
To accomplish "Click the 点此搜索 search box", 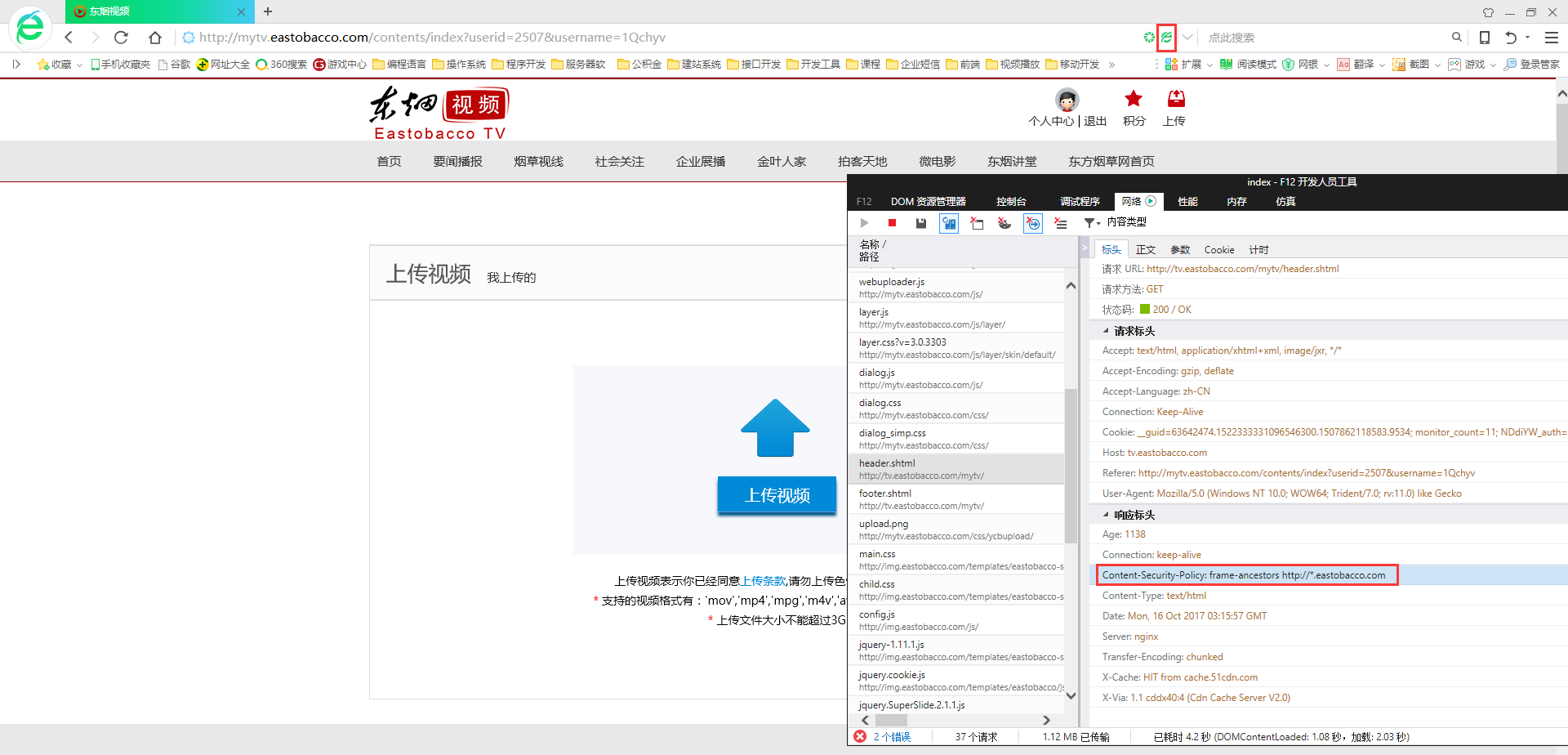I will click(1323, 38).
